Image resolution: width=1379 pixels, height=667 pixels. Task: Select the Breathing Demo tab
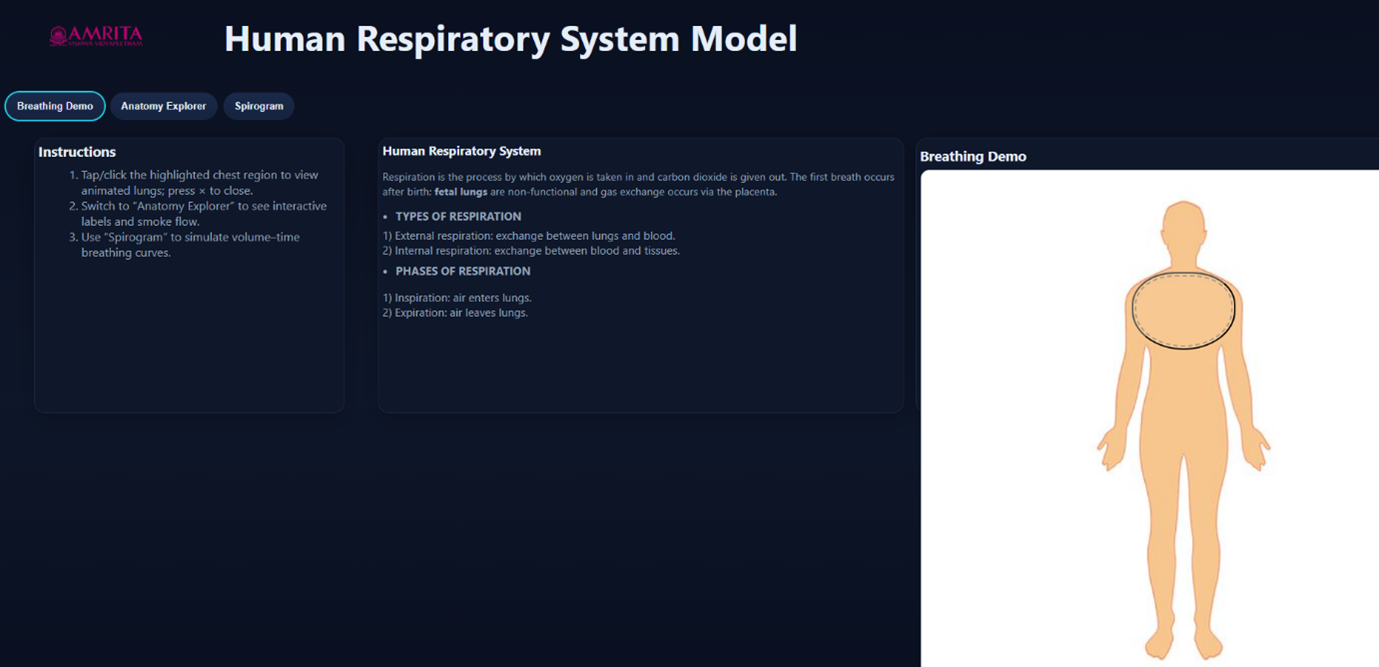pyautogui.click(x=55, y=106)
